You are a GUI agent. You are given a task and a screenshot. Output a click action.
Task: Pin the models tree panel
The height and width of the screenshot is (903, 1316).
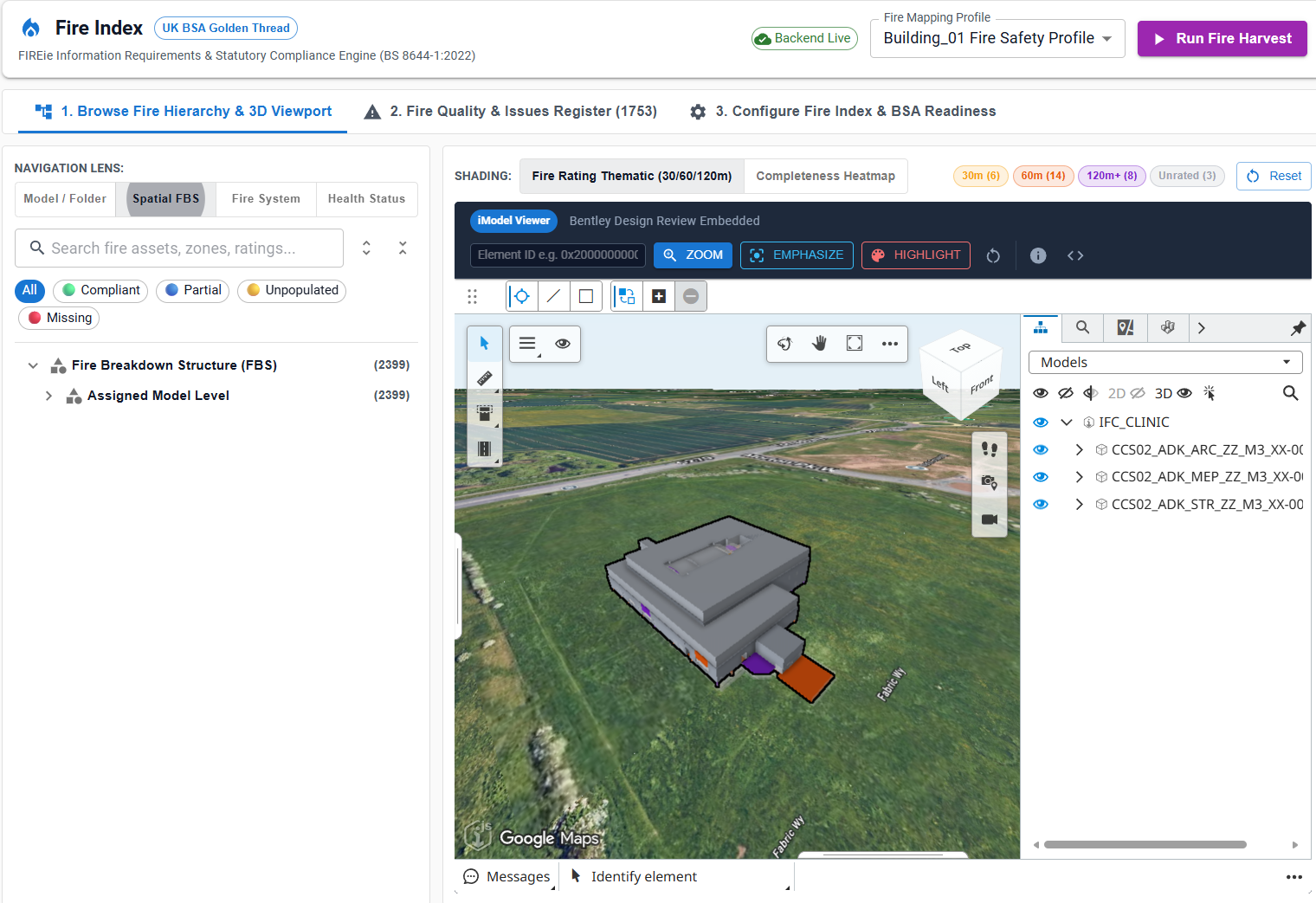pos(1298,328)
